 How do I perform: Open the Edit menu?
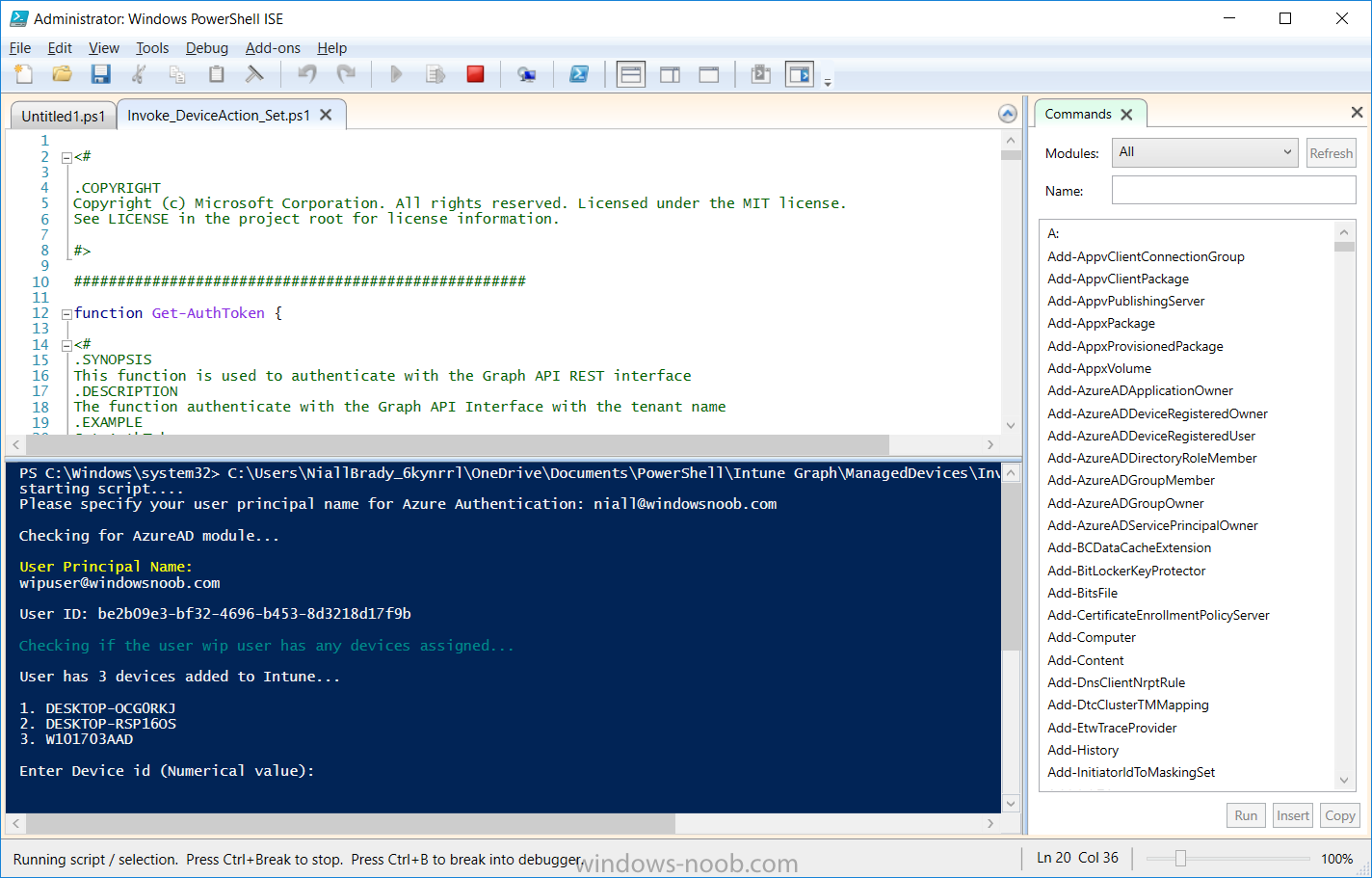click(x=60, y=48)
